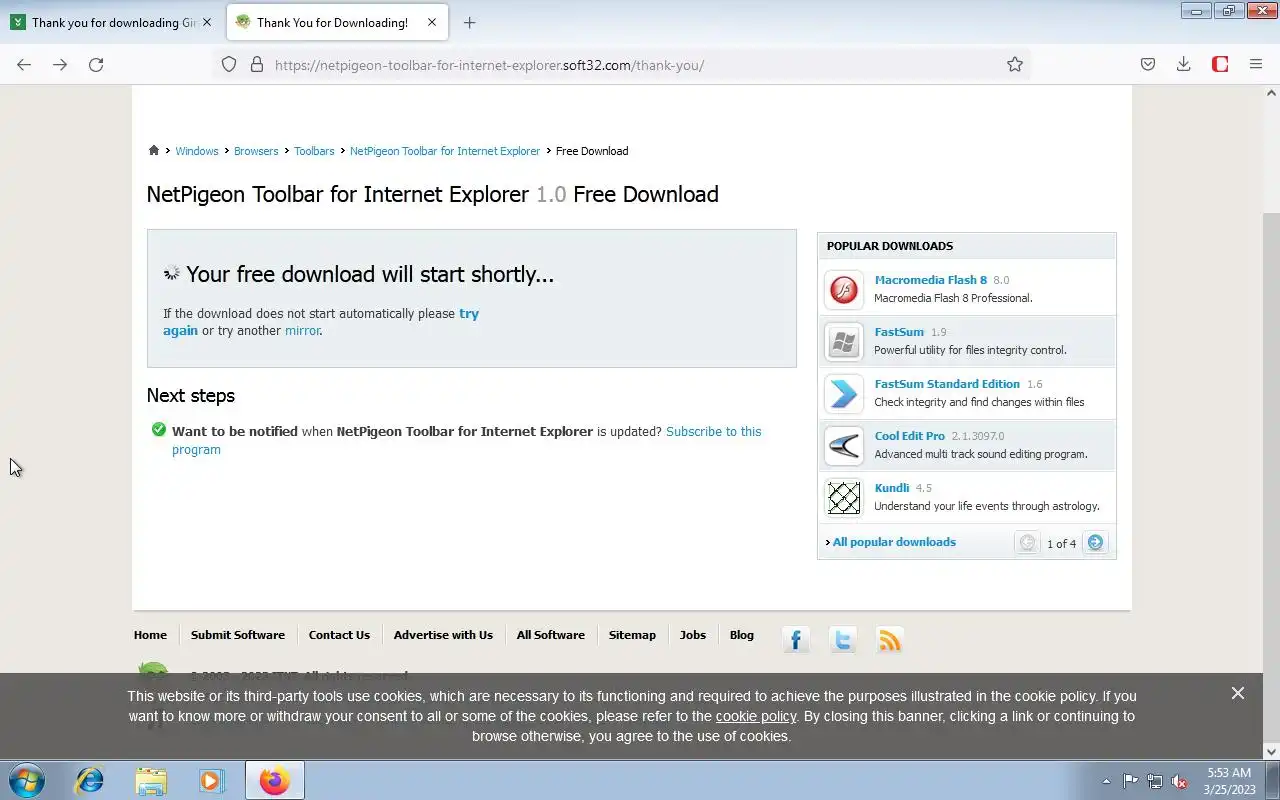Open the RSS feed icon
Viewport: 1280px width, 800px height.
coord(889,640)
